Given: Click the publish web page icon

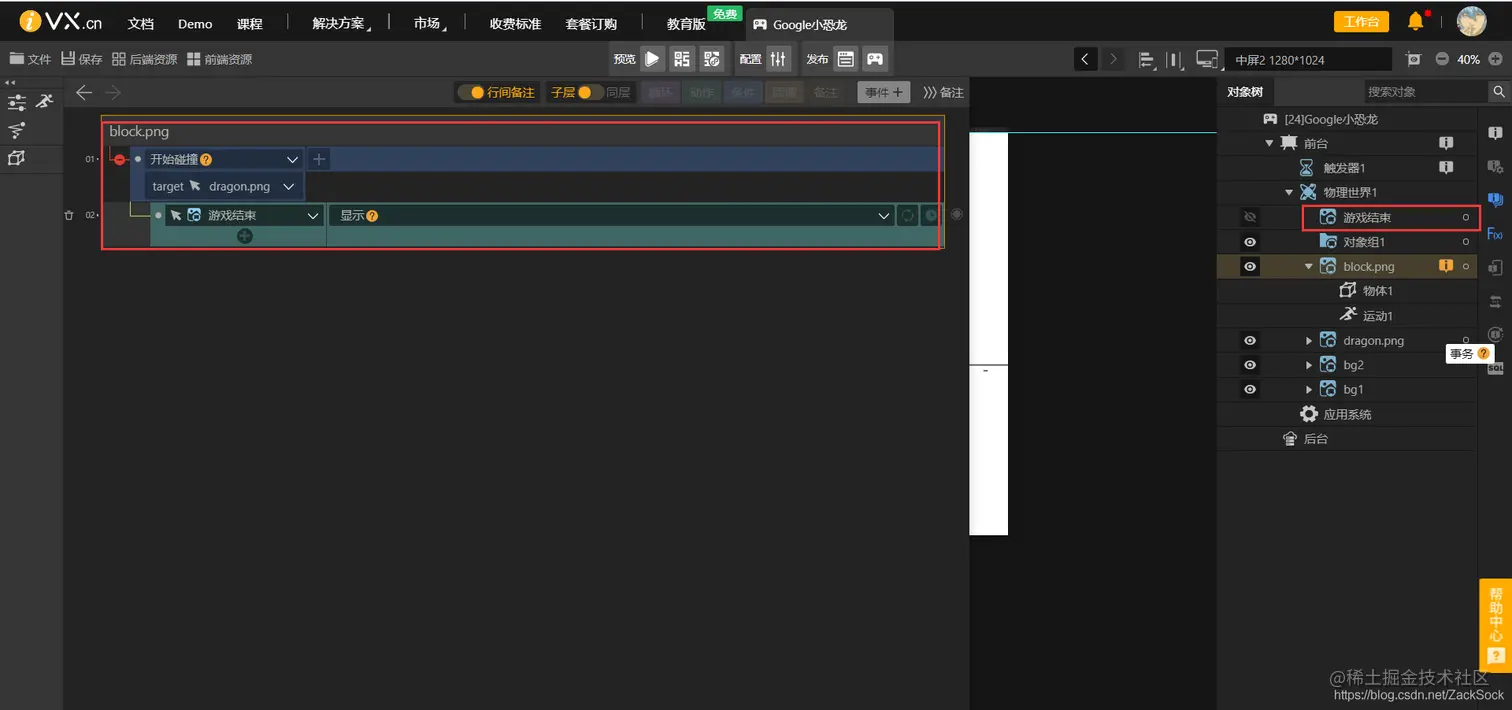Looking at the screenshot, I should (x=846, y=59).
